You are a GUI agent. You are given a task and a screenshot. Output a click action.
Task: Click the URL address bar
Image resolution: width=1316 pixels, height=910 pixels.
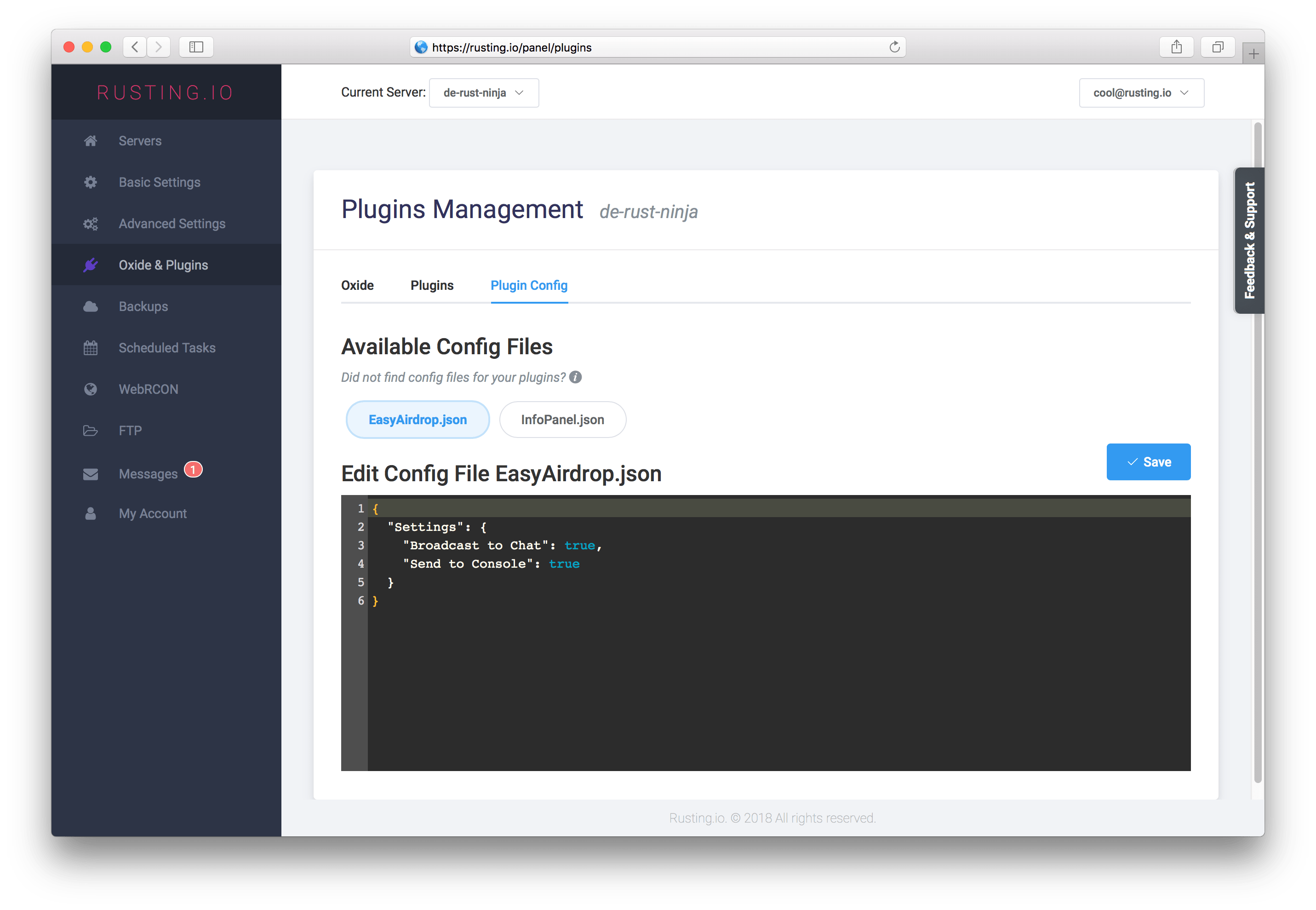658,47
